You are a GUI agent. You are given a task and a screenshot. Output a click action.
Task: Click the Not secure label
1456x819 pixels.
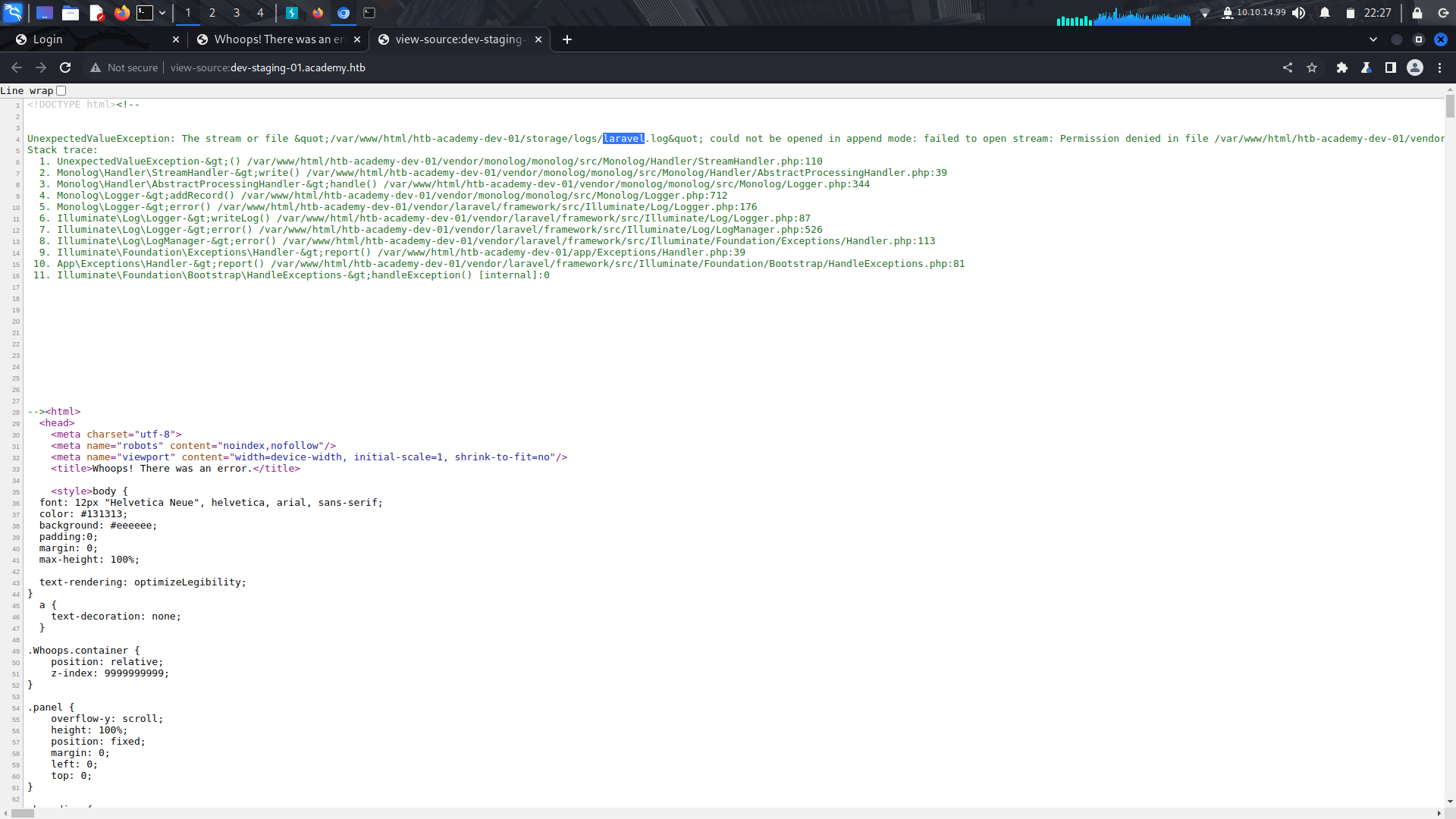pyautogui.click(x=124, y=67)
